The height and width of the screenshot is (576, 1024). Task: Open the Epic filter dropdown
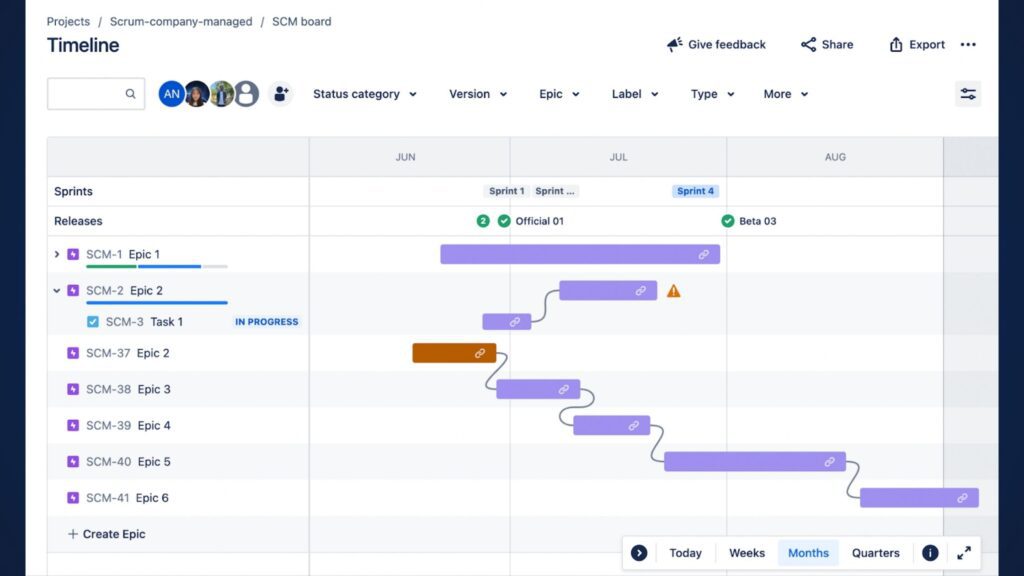[559, 94]
